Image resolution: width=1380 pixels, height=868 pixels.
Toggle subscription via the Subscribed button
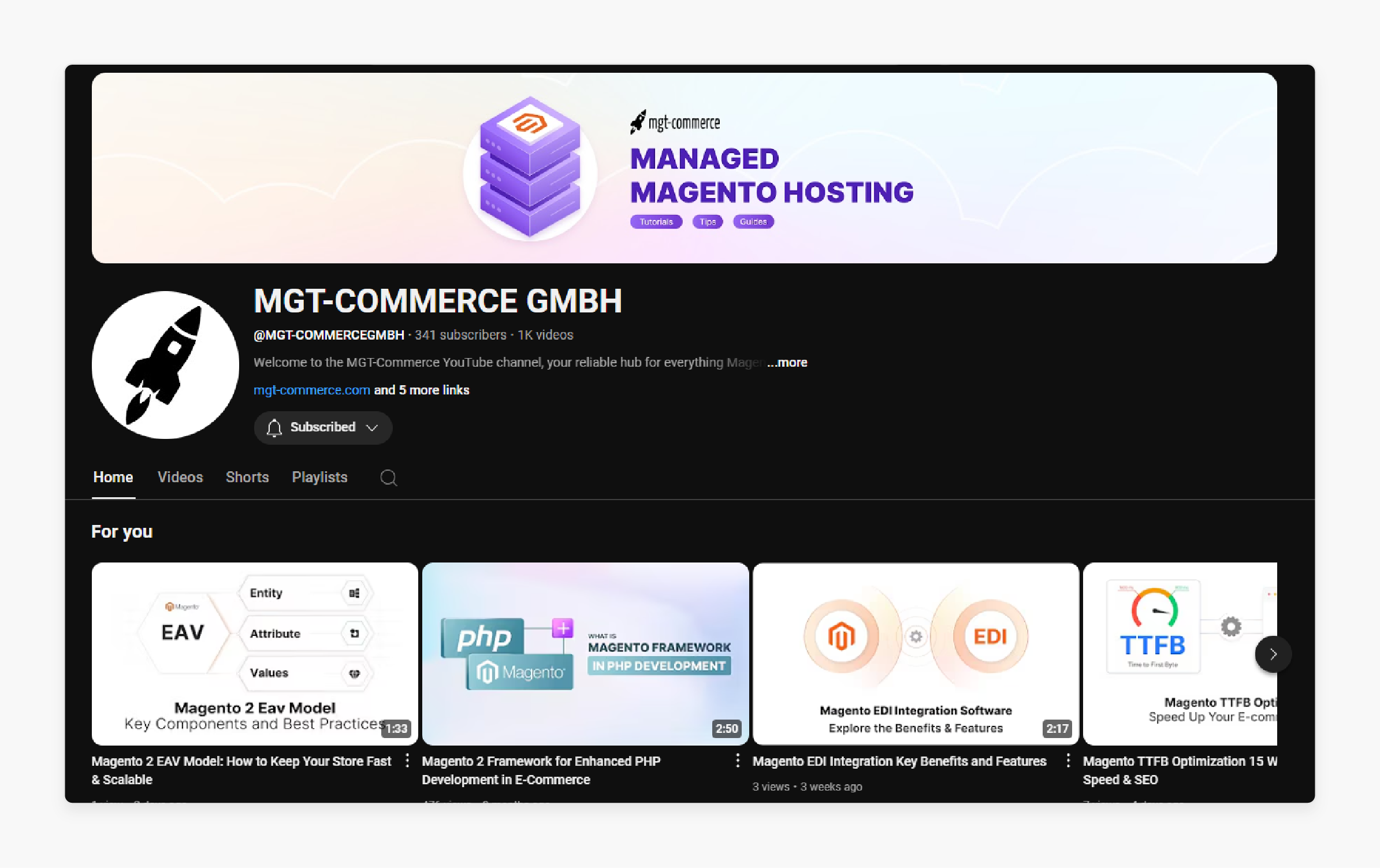coord(323,427)
